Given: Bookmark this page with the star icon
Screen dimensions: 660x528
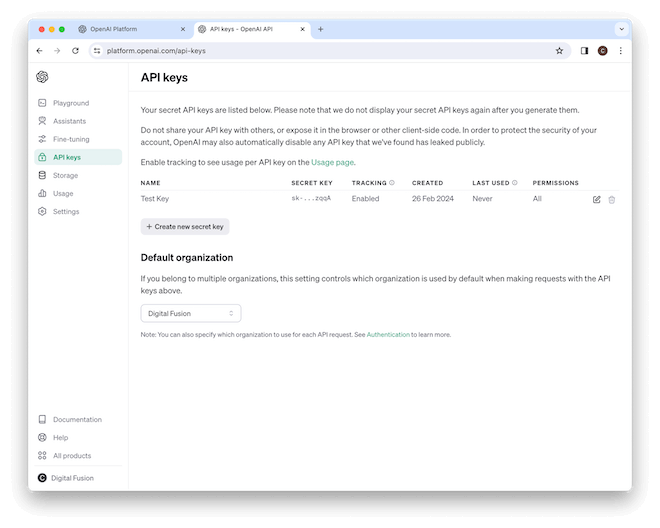Looking at the screenshot, I should click(x=559, y=51).
